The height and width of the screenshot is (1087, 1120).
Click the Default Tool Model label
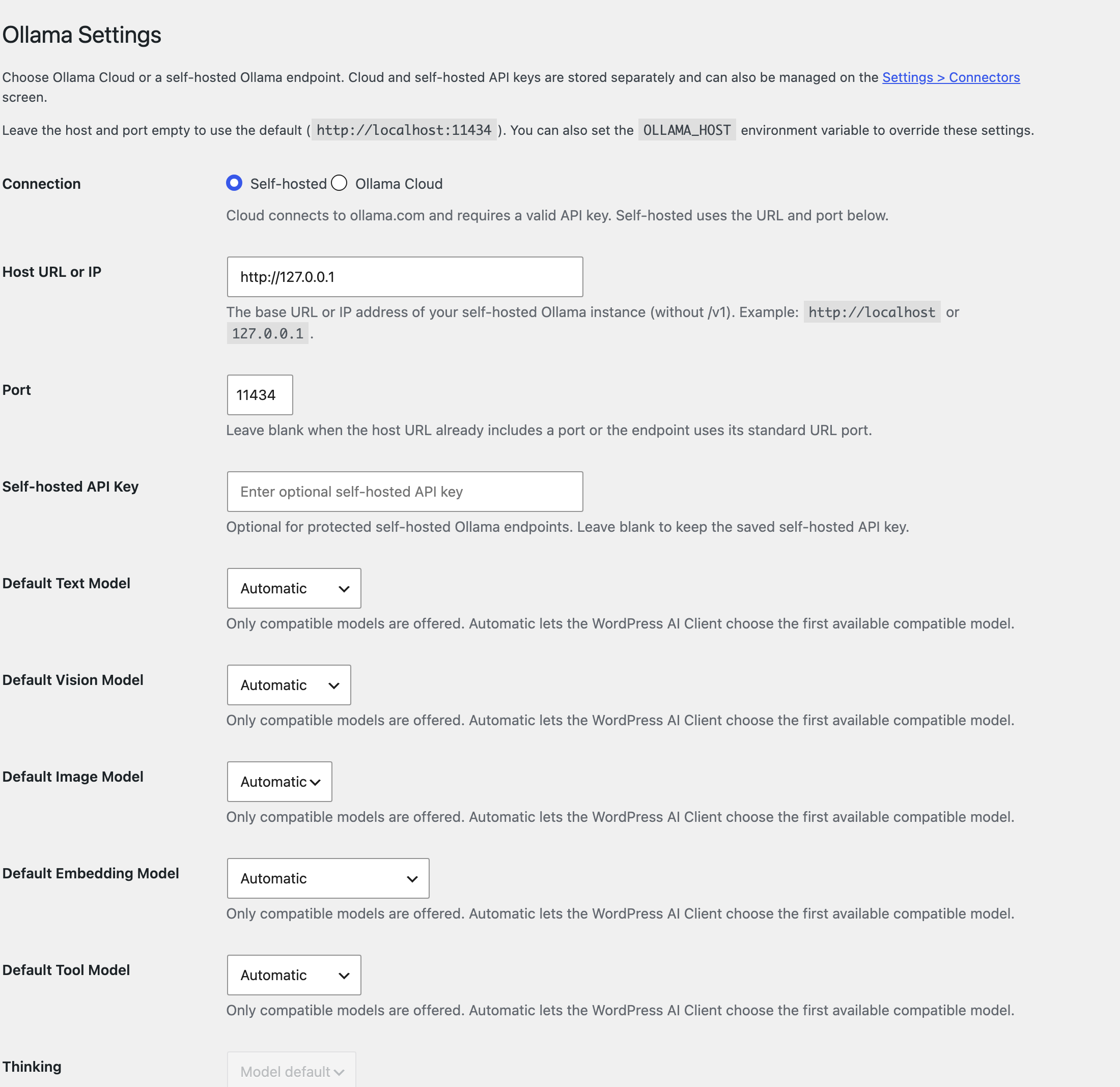(66, 970)
